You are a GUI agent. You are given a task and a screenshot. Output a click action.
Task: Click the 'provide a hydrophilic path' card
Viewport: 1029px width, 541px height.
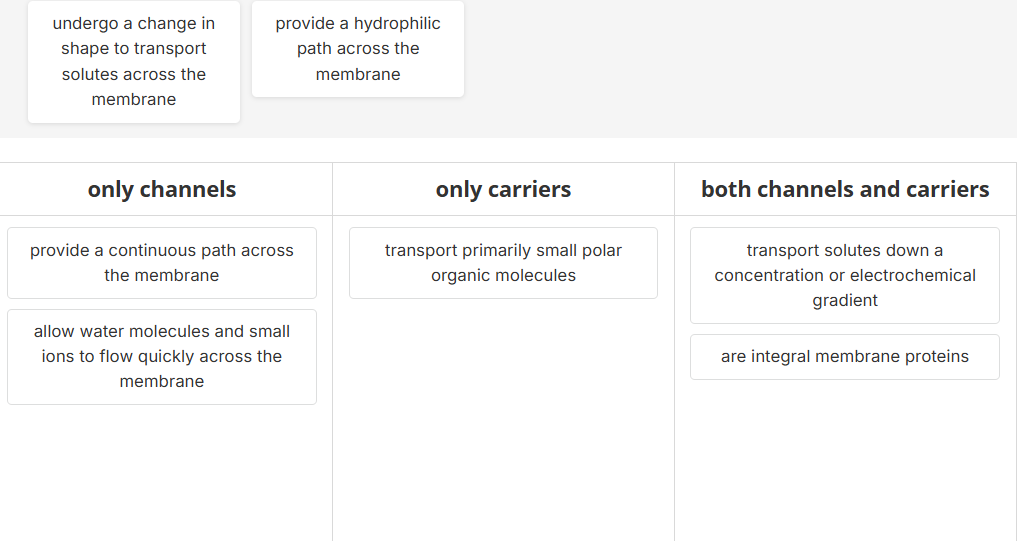(358, 48)
